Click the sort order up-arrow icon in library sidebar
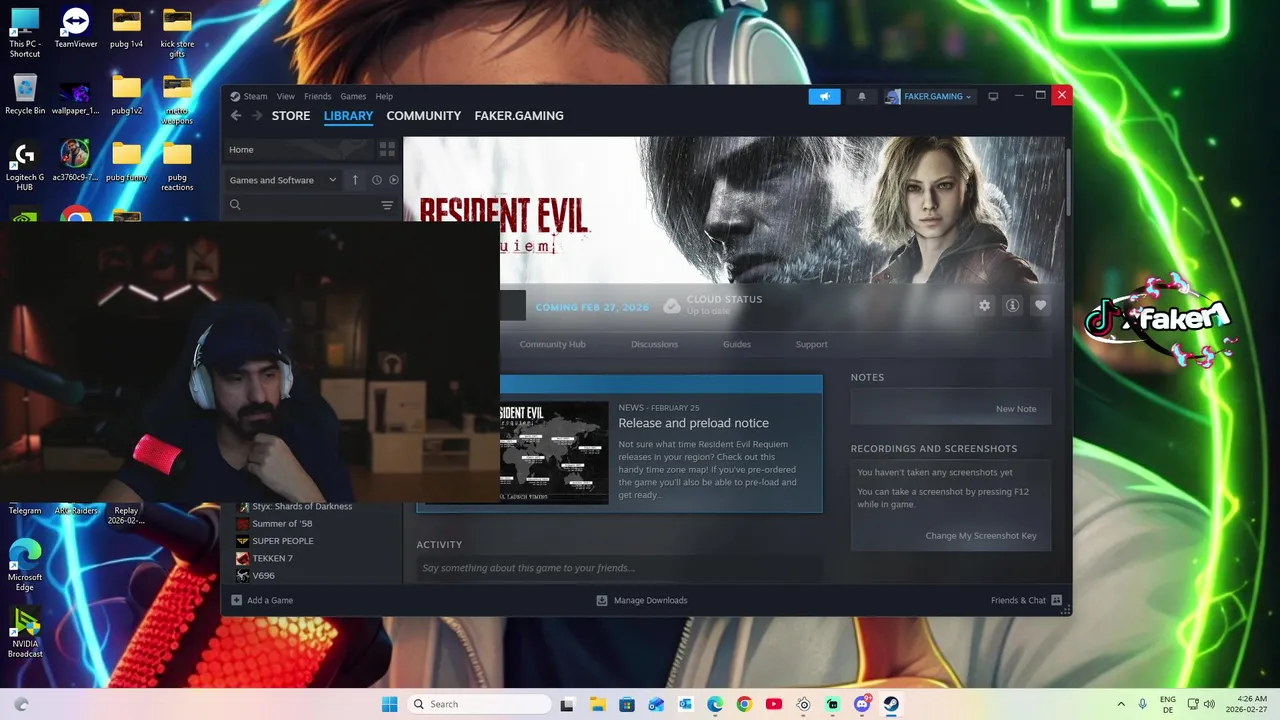Viewport: 1280px width, 720px height. click(355, 180)
